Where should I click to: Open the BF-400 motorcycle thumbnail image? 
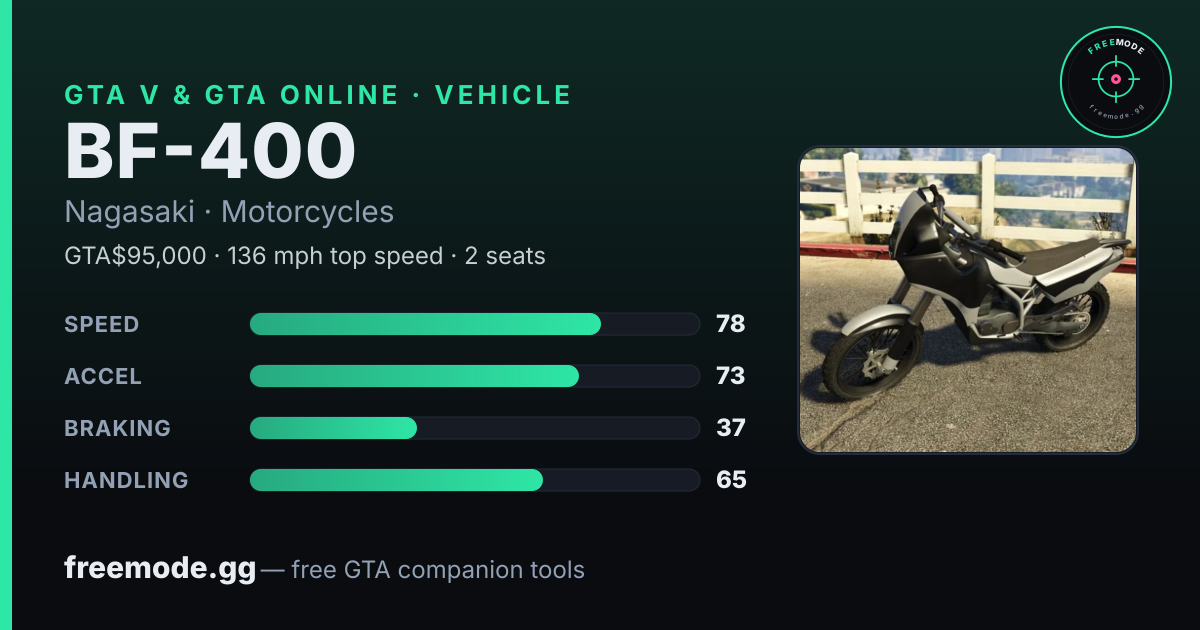coord(968,300)
